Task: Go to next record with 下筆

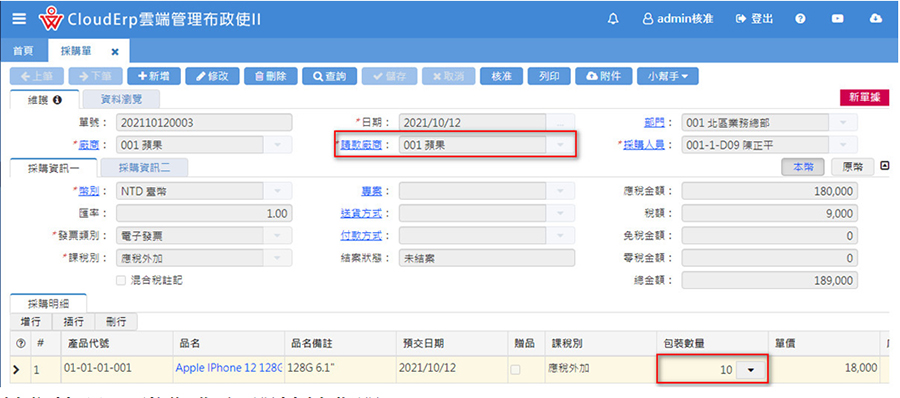Action: pos(96,76)
